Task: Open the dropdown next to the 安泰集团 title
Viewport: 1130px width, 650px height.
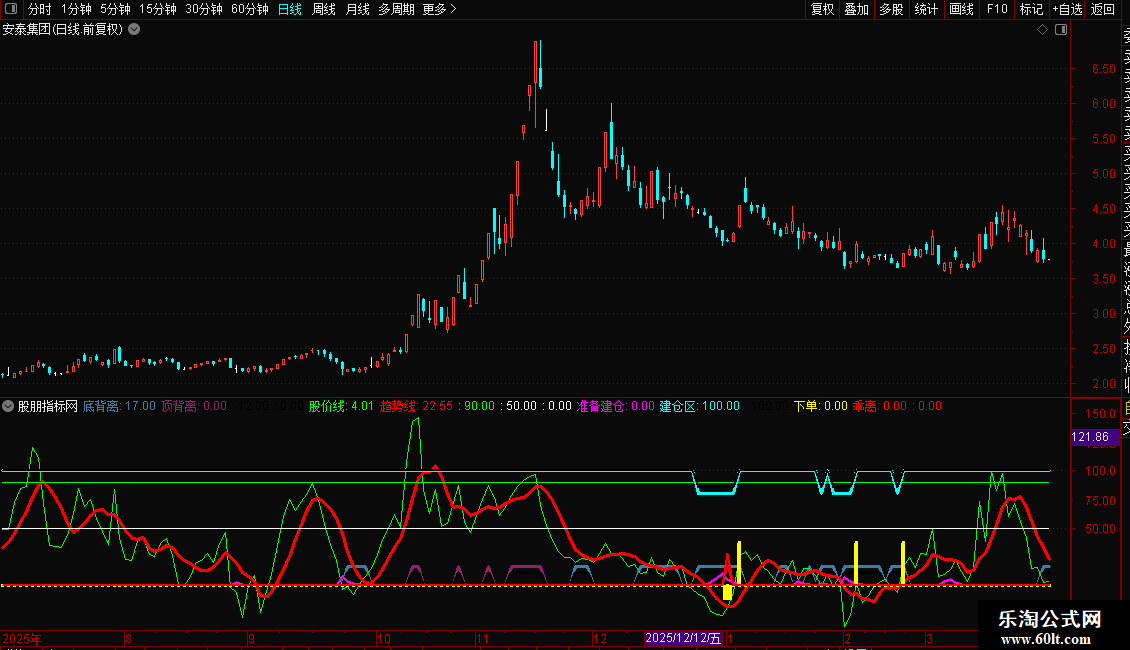Action: [x=134, y=29]
